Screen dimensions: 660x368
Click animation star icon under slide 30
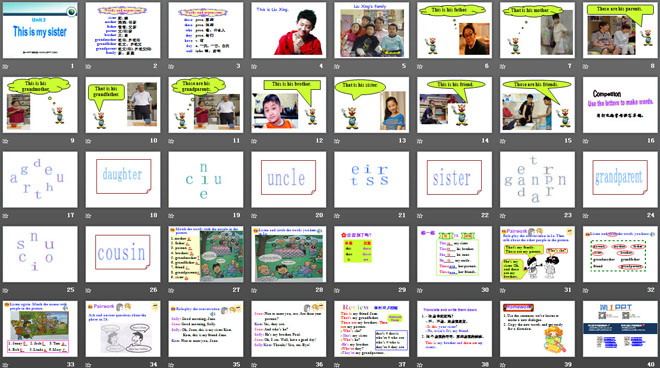point(420,290)
